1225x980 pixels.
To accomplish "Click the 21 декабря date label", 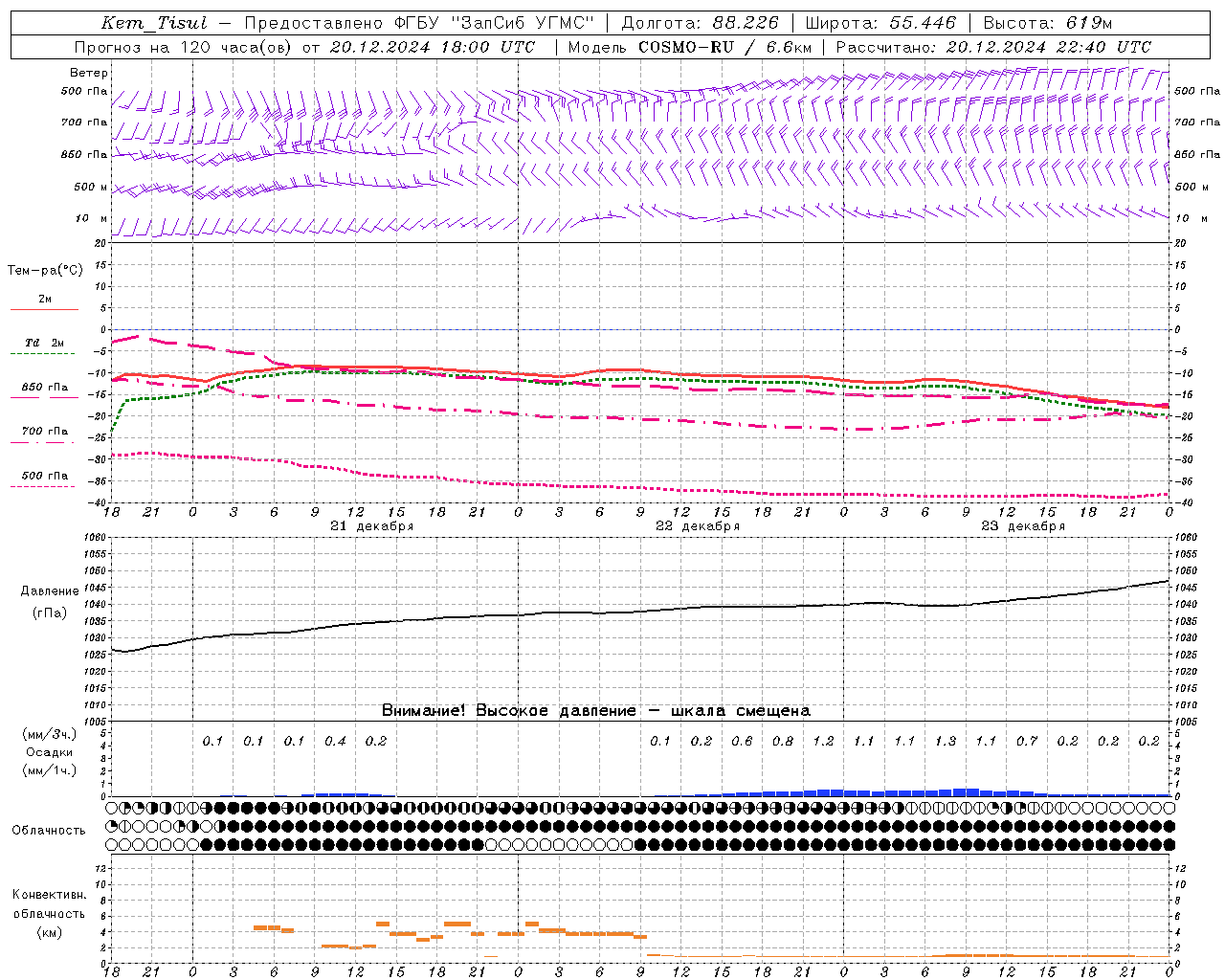I will tap(372, 526).
